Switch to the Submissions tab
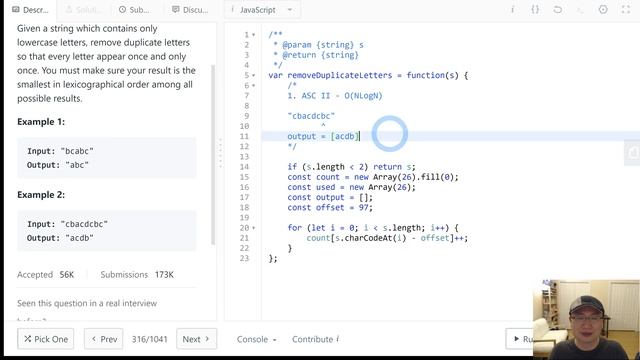 click(135, 10)
